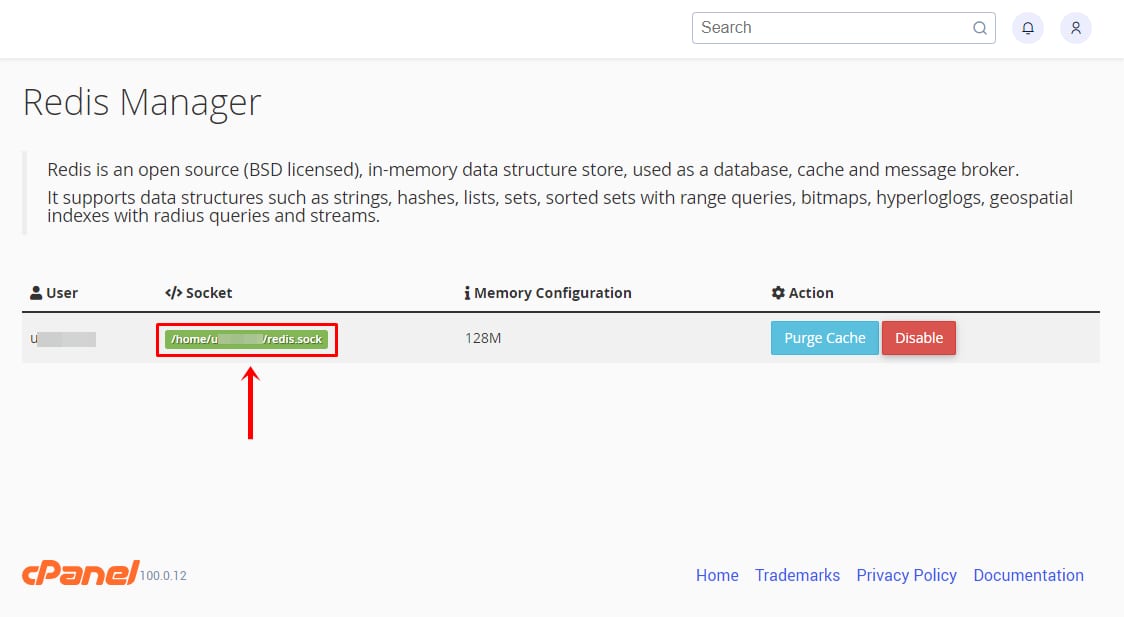Click the Memory Configuration header text

click(553, 293)
